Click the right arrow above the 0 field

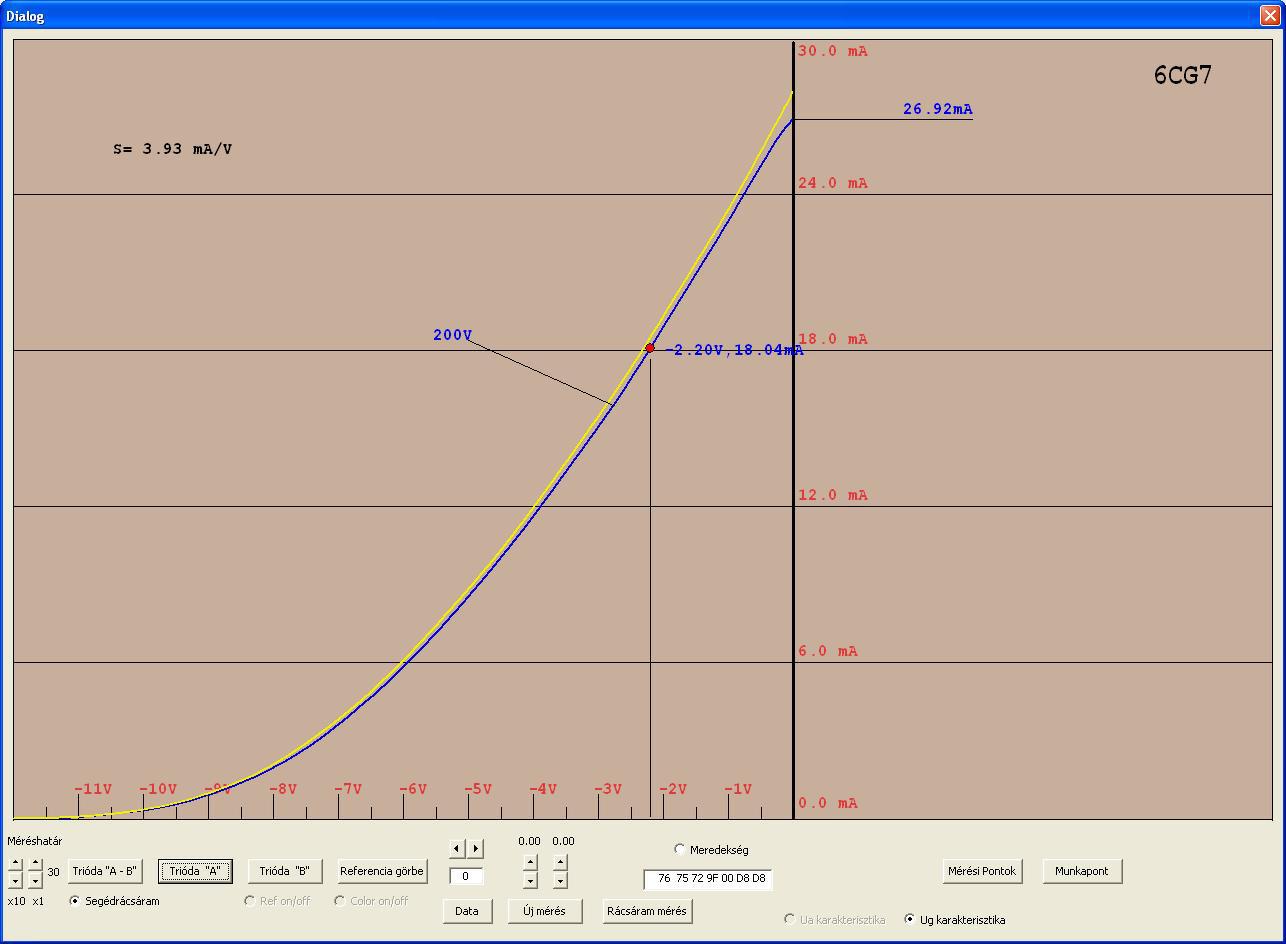pyautogui.click(x=476, y=848)
